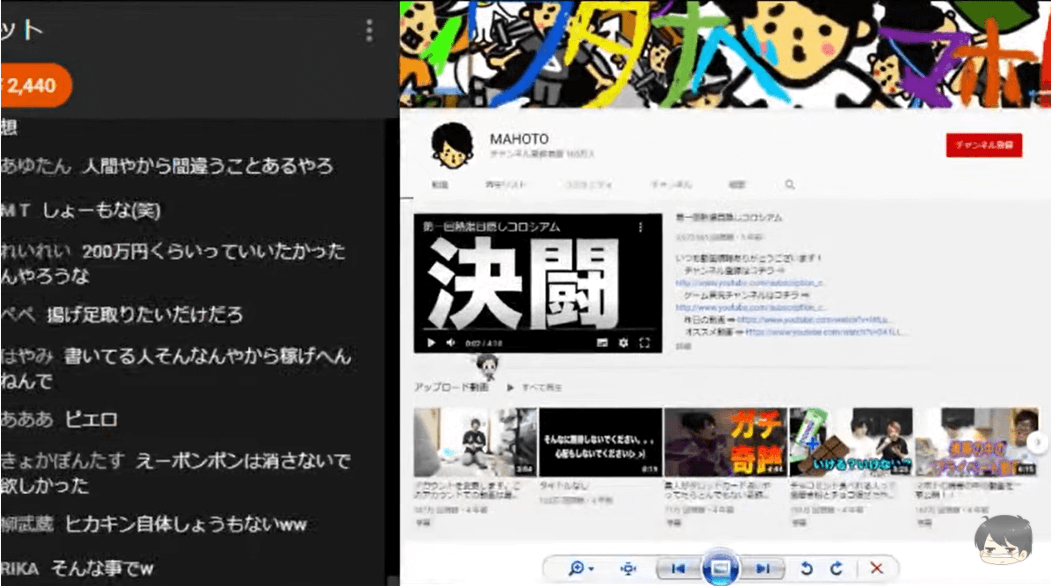The width and height of the screenshot is (1051, 586).
Task: Enter fullscreen on the 決闘 video
Action: click(645, 343)
